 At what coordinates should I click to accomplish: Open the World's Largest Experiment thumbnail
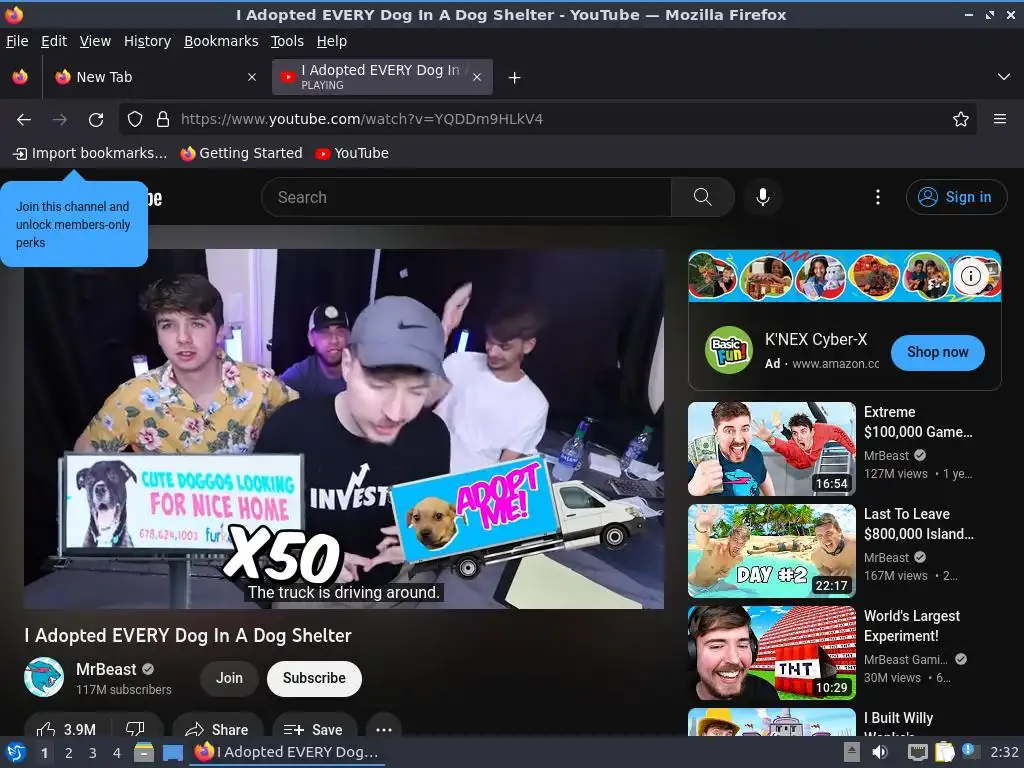point(771,653)
